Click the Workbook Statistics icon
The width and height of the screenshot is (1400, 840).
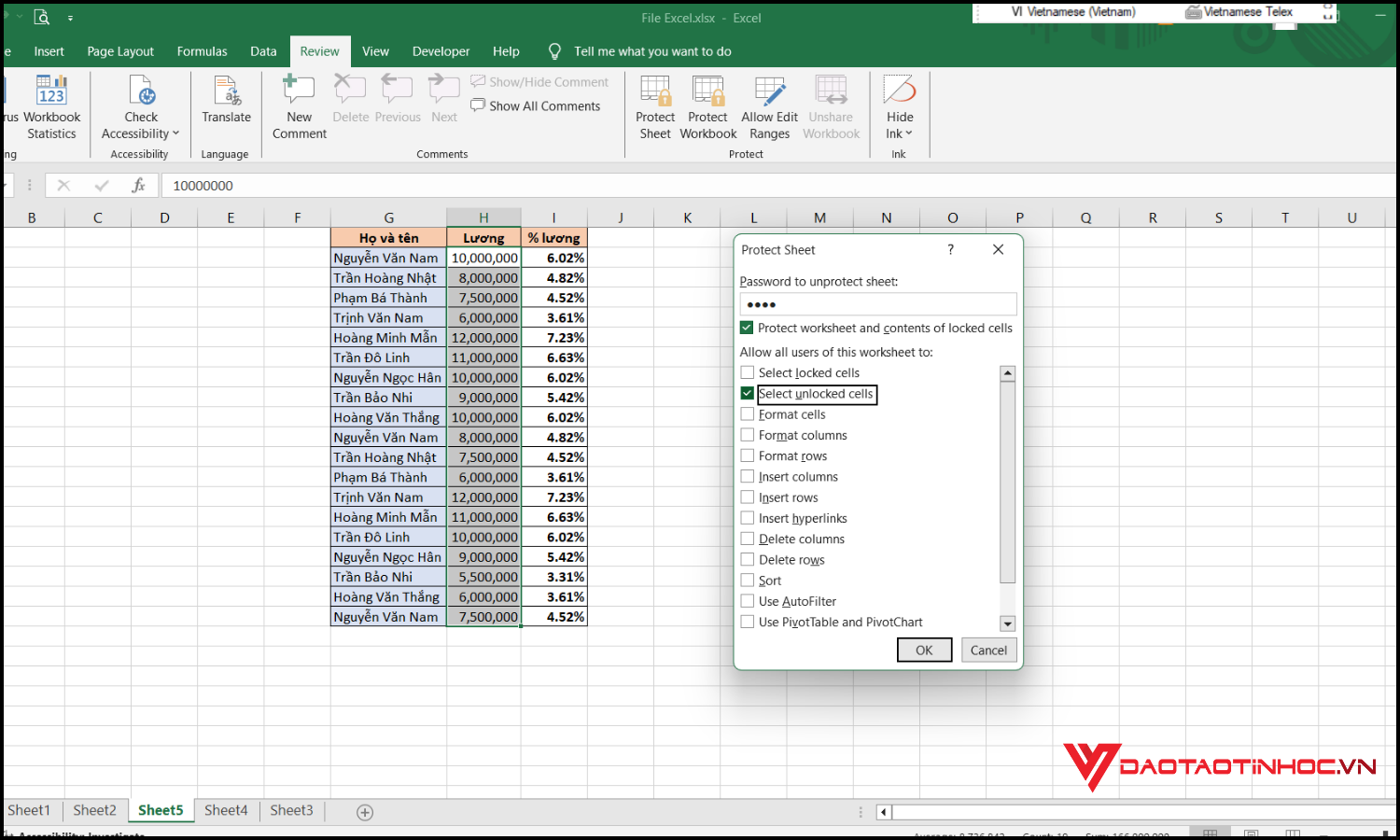(x=51, y=90)
